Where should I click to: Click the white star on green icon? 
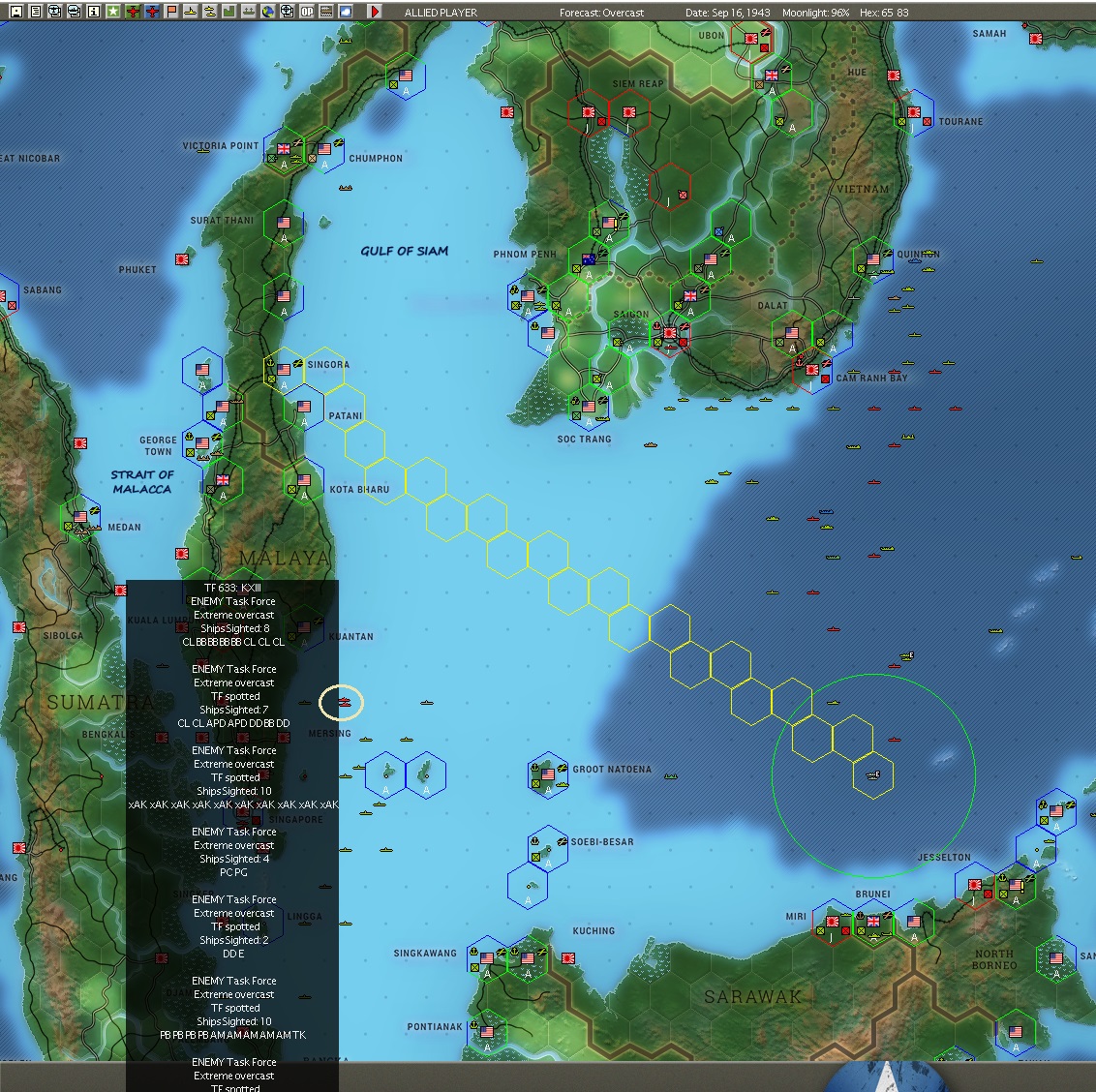pos(113,12)
